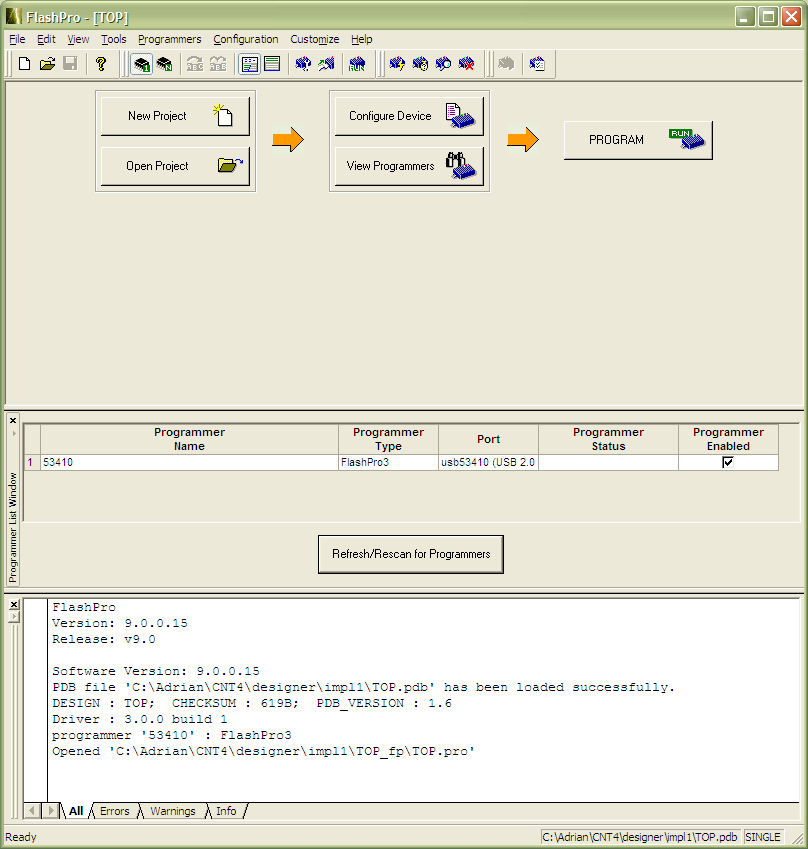Select the single device mode chip icon

141,64
